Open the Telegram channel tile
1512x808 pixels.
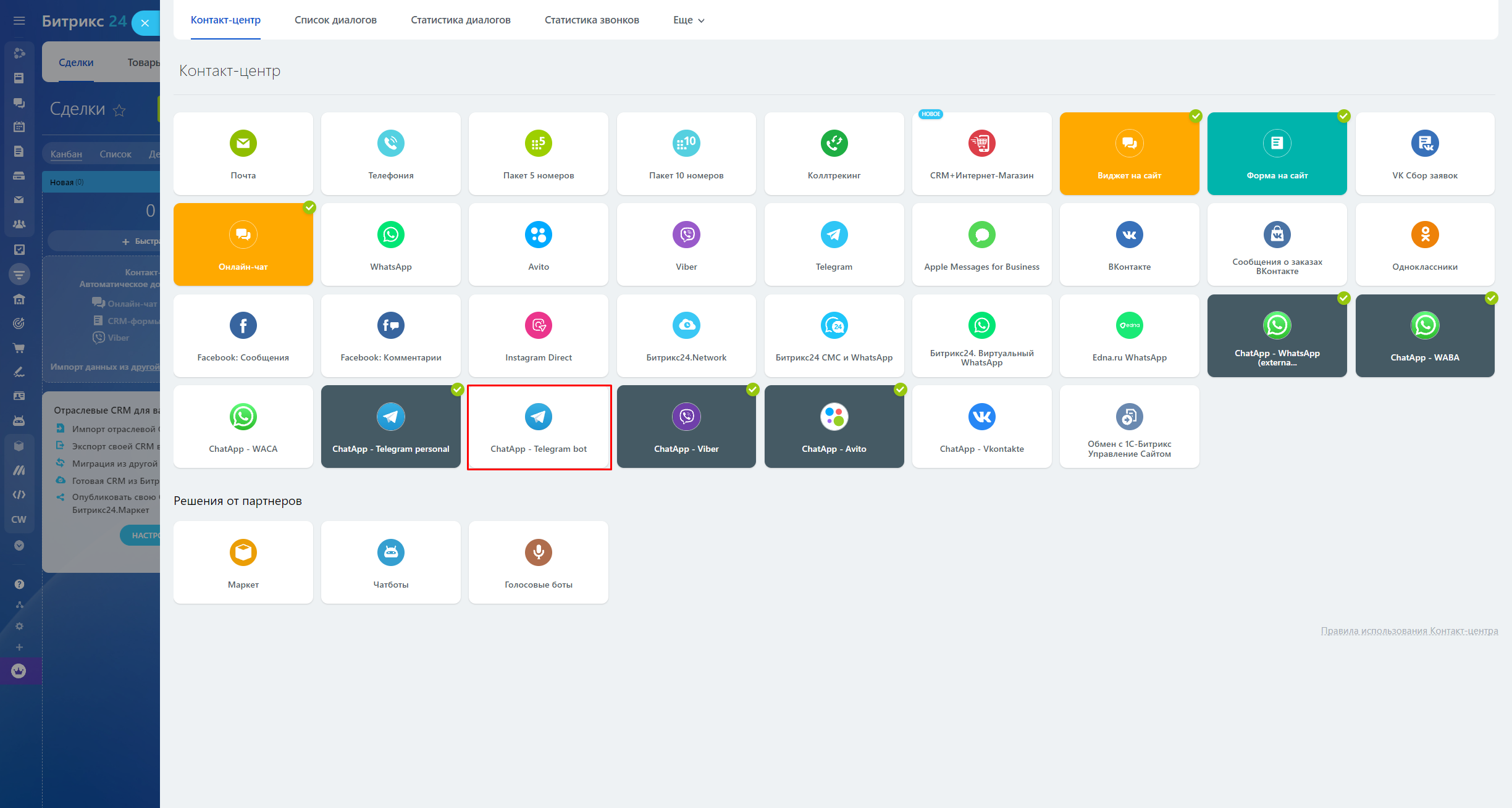[834, 244]
